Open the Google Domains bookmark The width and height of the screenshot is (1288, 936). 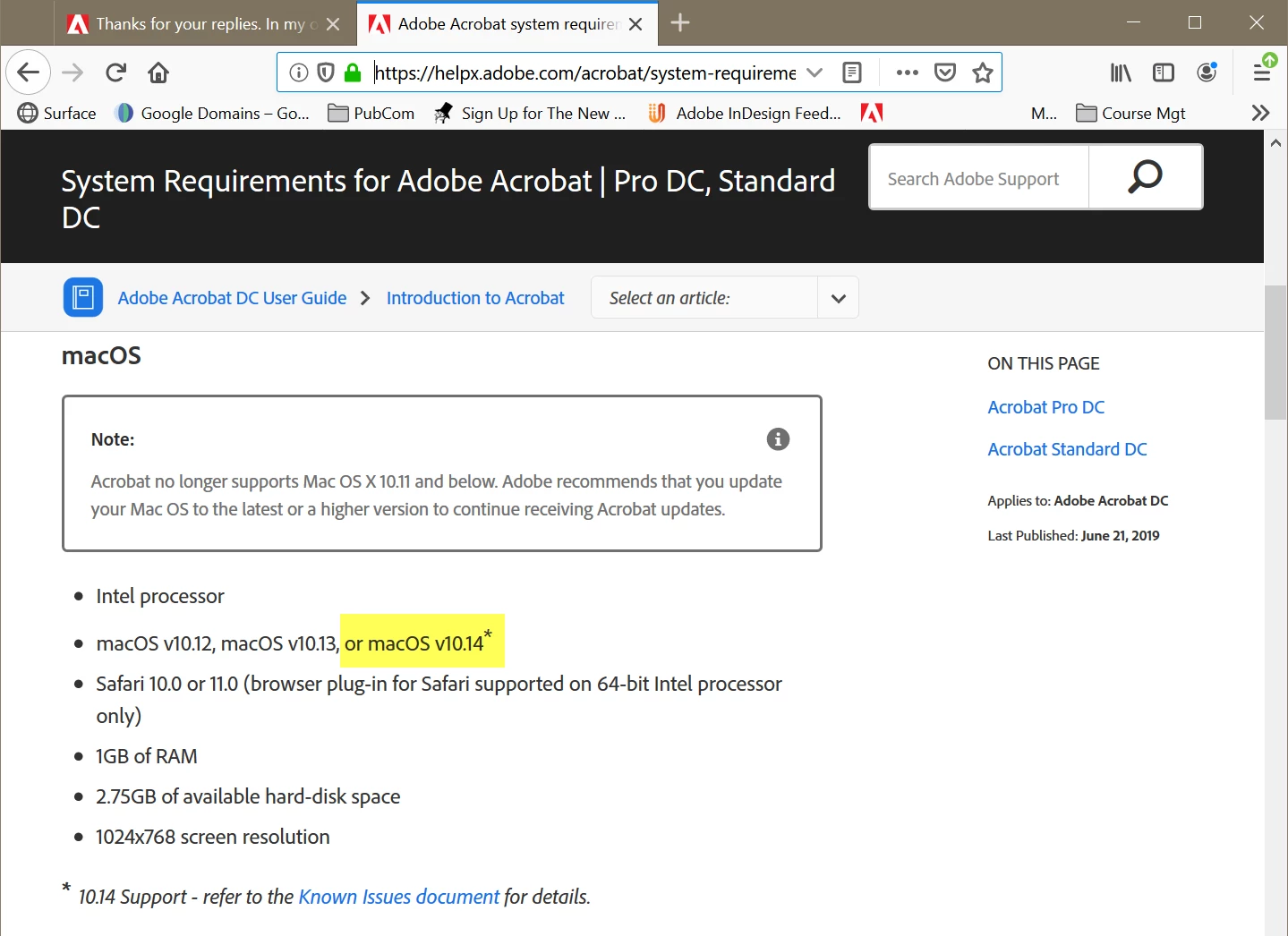(x=212, y=113)
